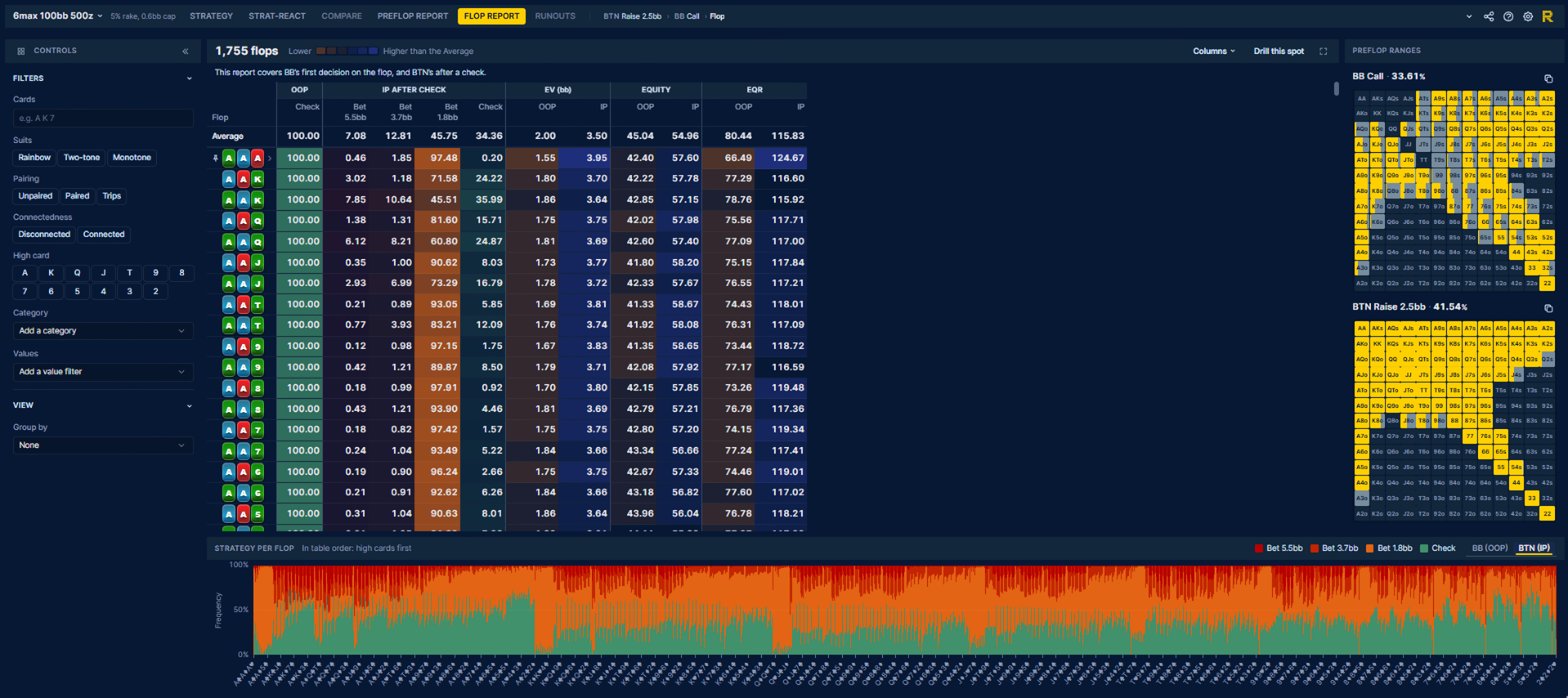Copy the BB Call range

(x=1549, y=79)
